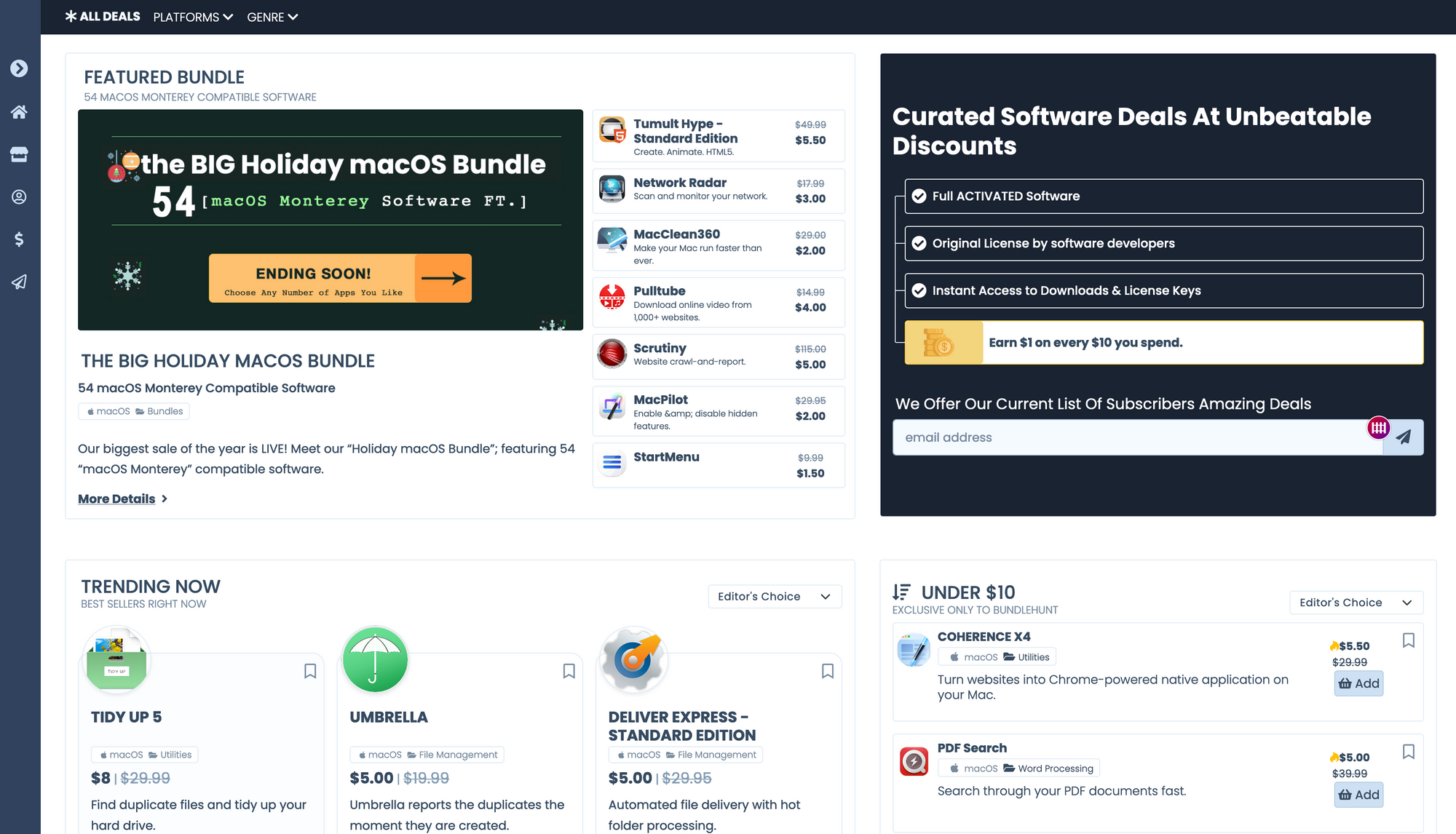Viewport: 1456px width, 834px height.
Task: Open the More Details link
Action: pos(116,499)
